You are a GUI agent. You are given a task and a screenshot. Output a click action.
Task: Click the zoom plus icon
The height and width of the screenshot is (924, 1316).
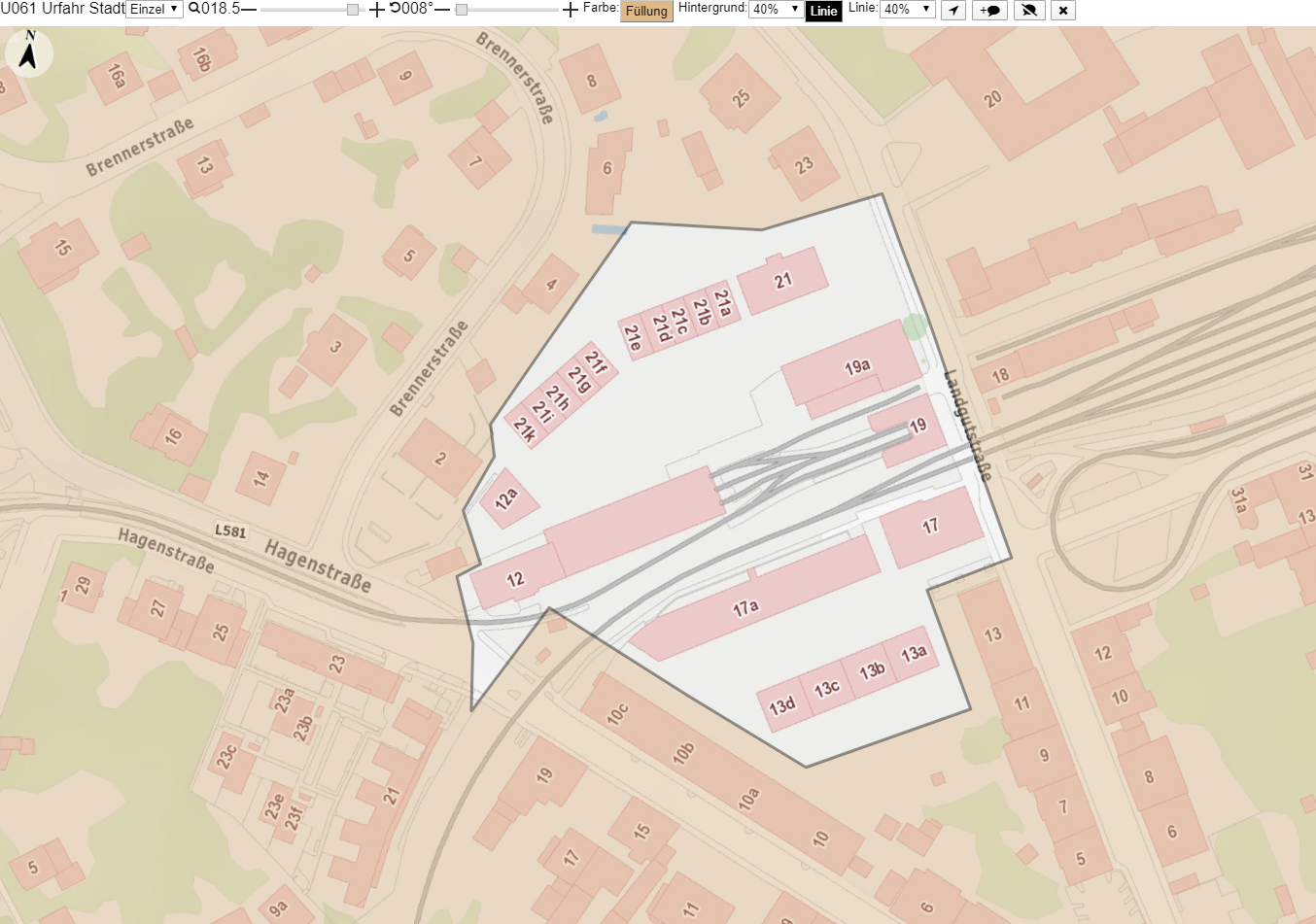pos(377,10)
